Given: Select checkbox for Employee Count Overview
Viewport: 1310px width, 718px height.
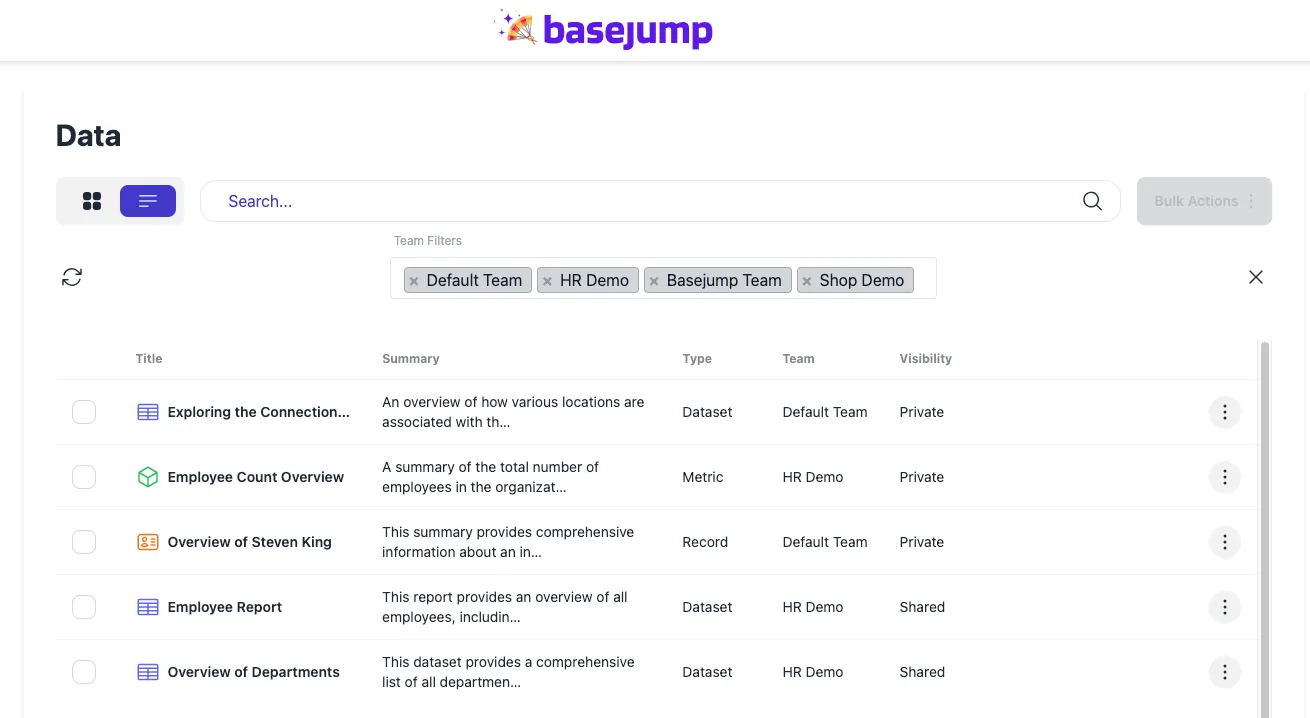Looking at the screenshot, I should (84, 477).
